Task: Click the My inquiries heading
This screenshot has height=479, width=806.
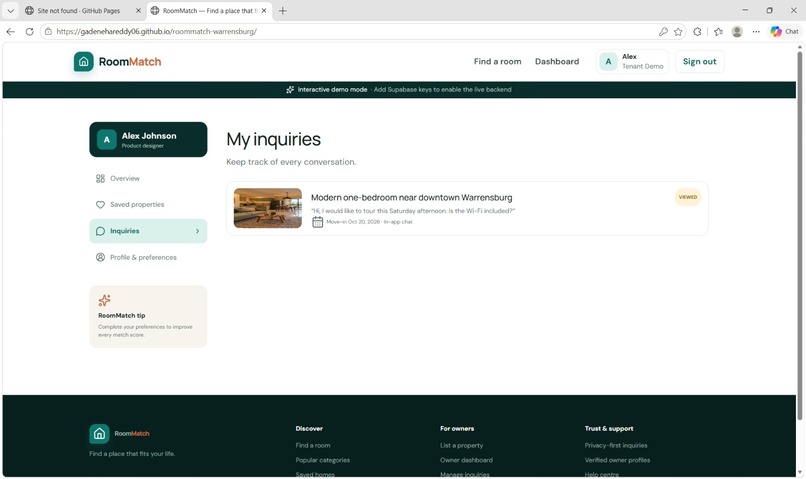Action: pyautogui.click(x=273, y=139)
